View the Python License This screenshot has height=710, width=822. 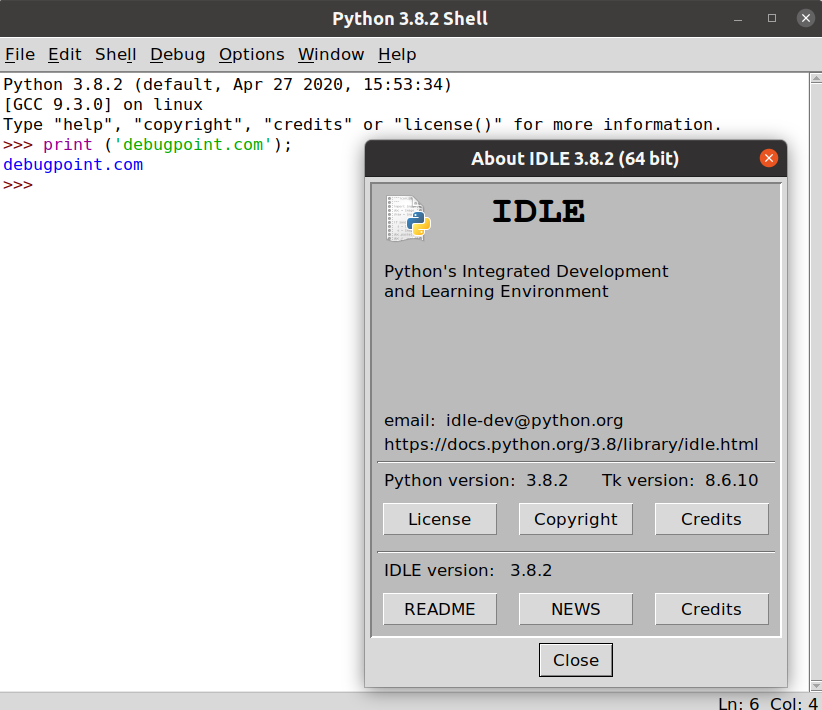(x=439, y=519)
